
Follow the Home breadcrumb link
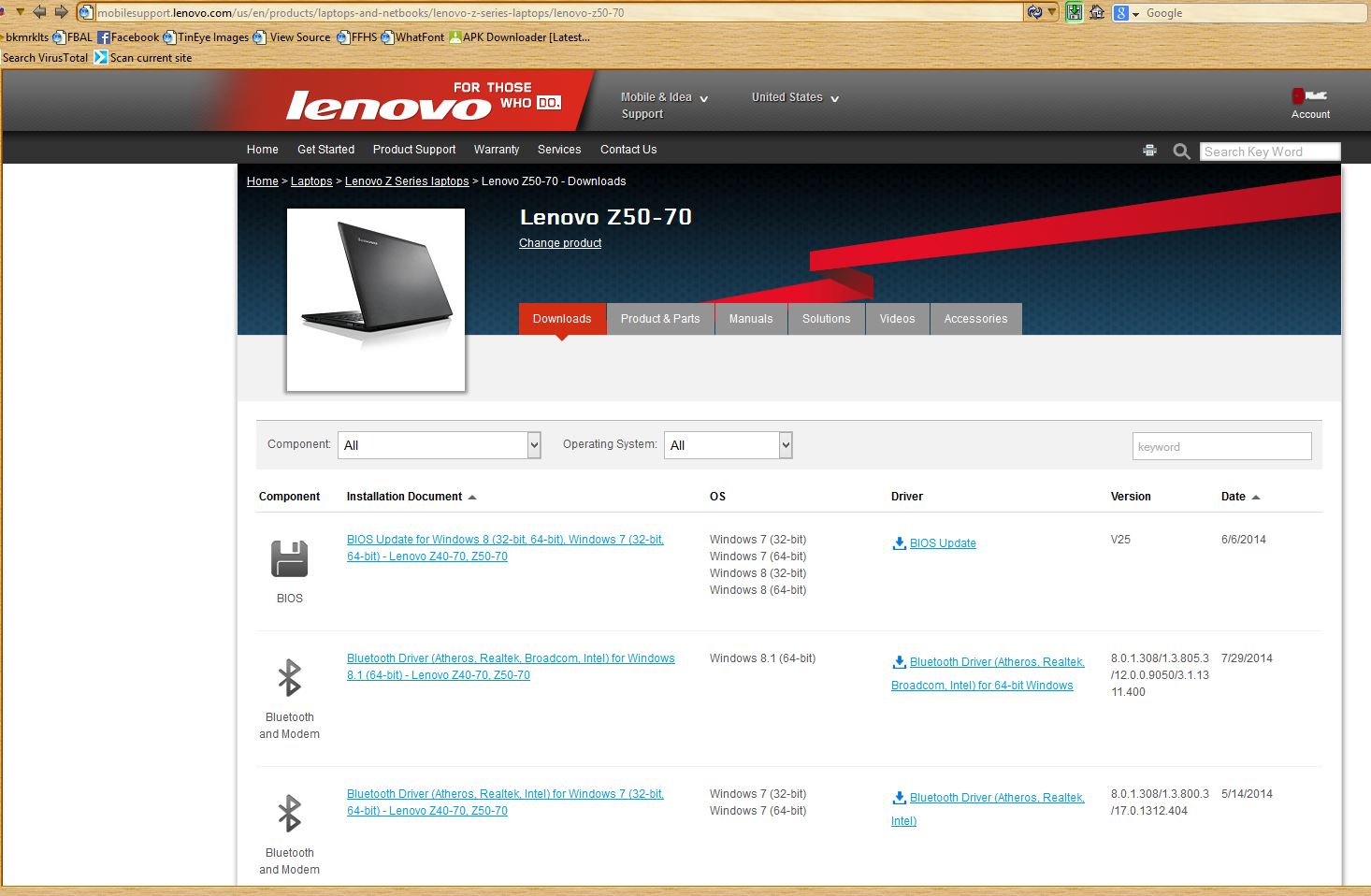[x=263, y=181]
